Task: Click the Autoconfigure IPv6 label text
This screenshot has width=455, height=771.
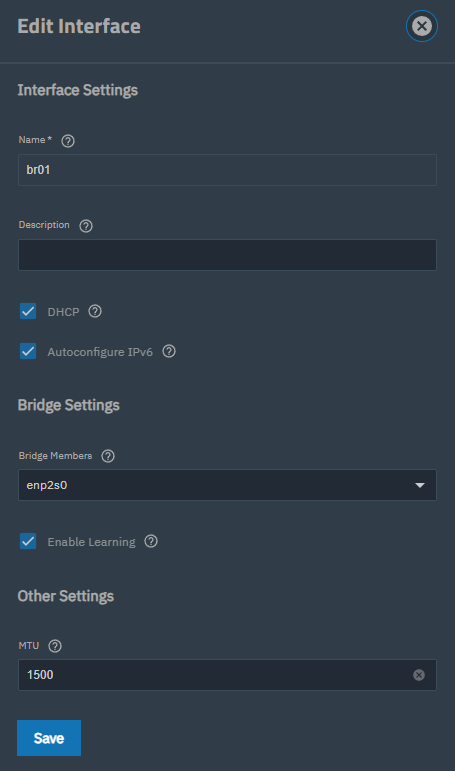Action: [100, 352]
